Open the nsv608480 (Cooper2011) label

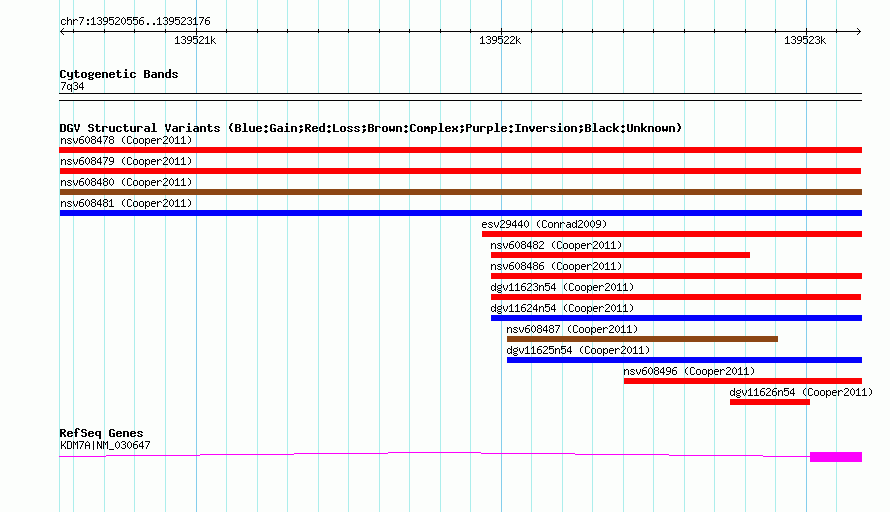126,182
